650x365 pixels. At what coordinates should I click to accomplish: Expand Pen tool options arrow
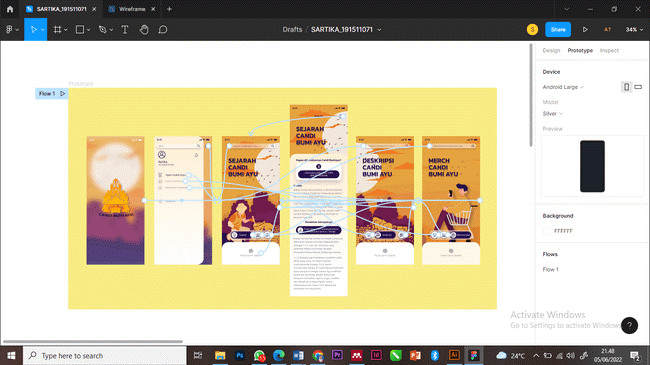coord(111,30)
